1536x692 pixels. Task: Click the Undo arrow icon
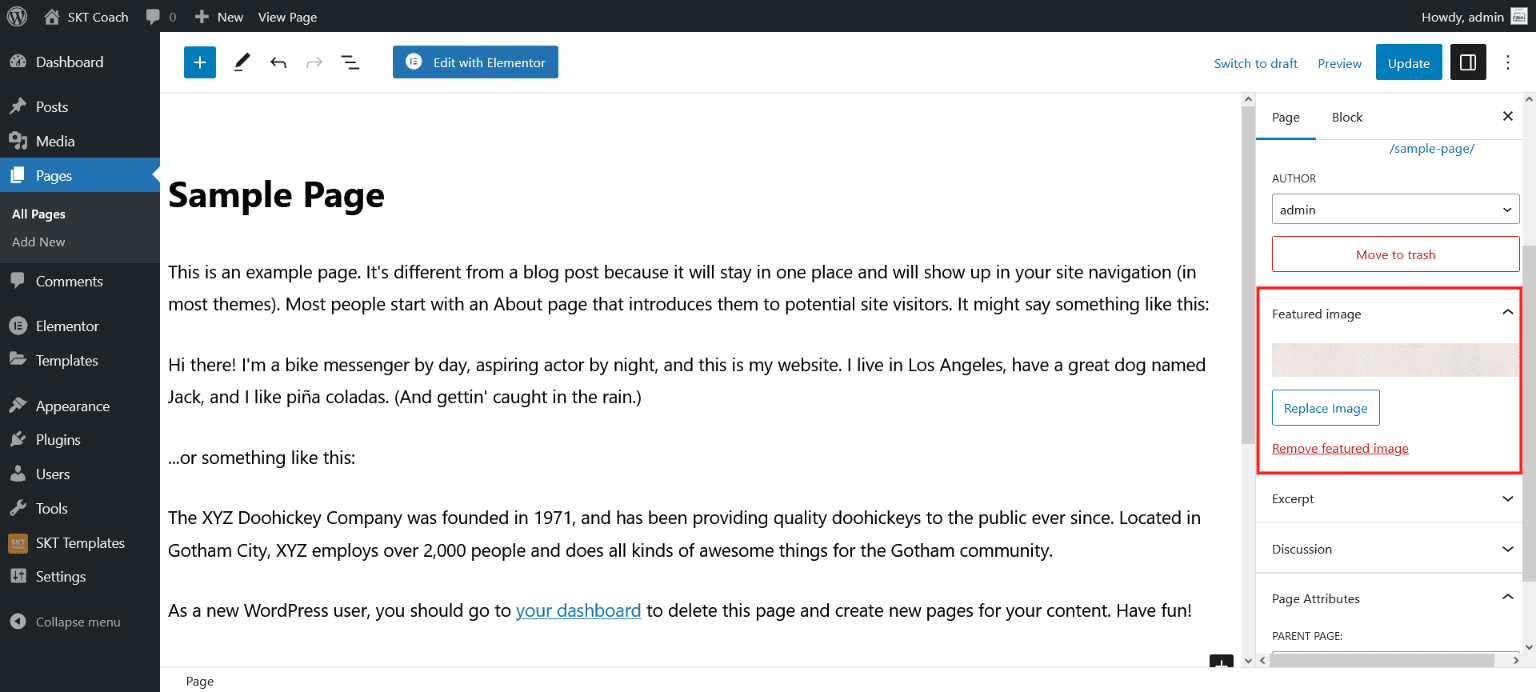278,62
